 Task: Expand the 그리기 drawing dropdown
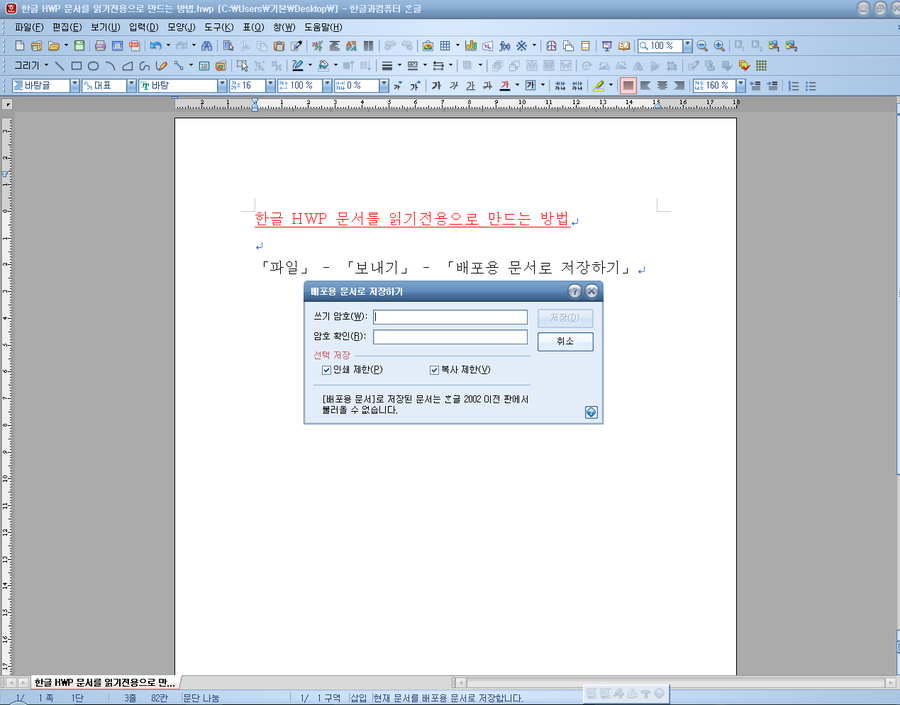pyautogui.click(x=46, y=65)
